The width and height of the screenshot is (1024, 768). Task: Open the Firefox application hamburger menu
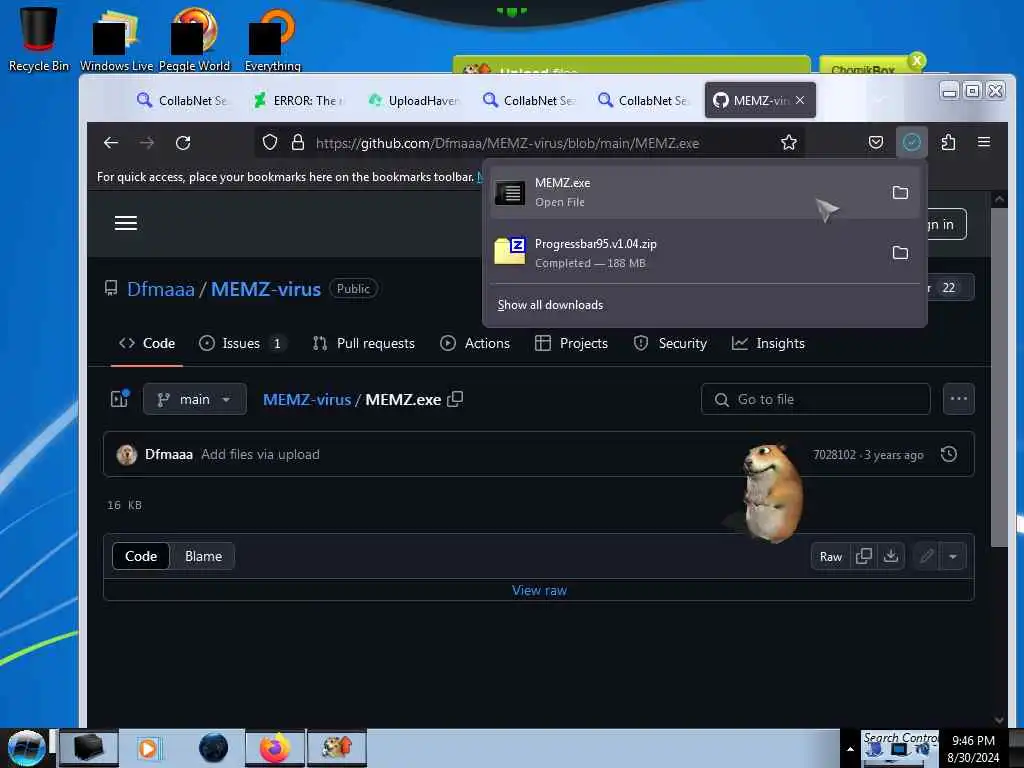pos(984,142)
